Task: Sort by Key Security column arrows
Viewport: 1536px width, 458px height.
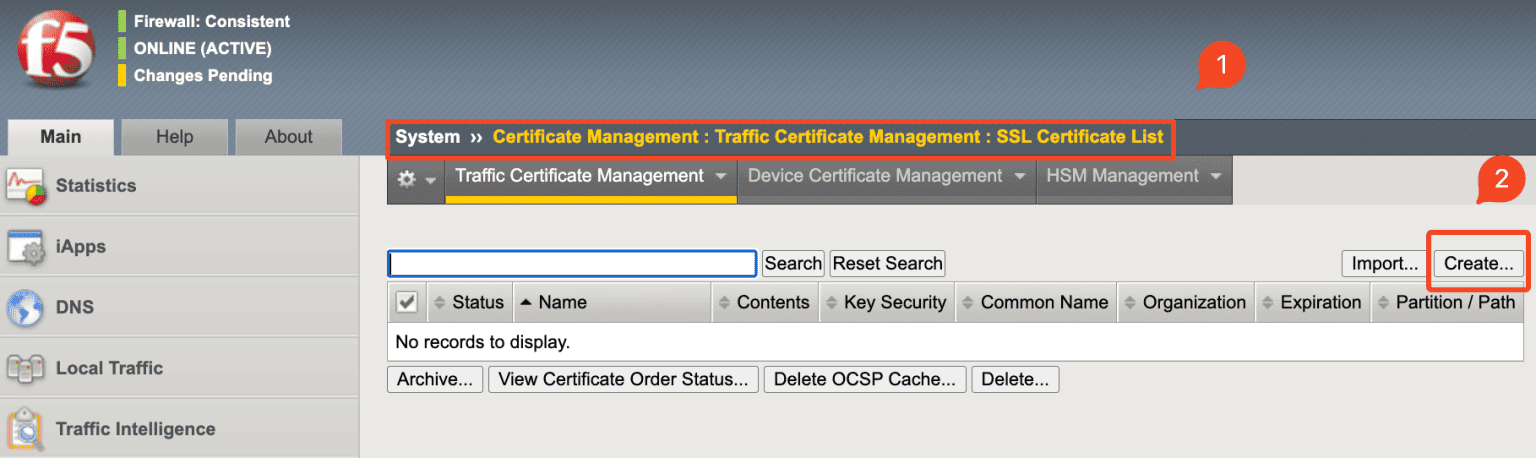Action: (831, 303)
